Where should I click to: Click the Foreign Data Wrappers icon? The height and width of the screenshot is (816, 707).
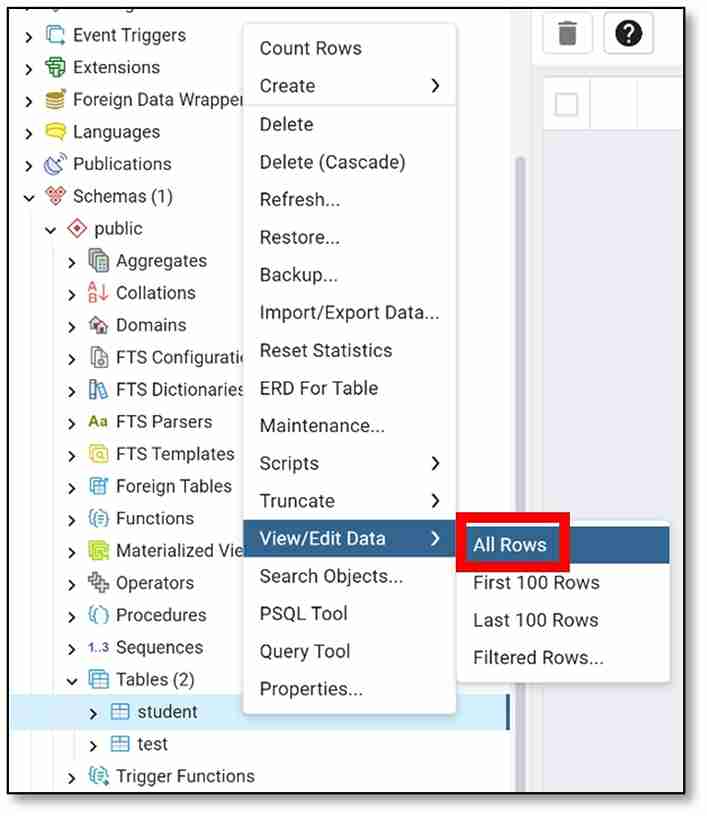click(x=55, y=99)
